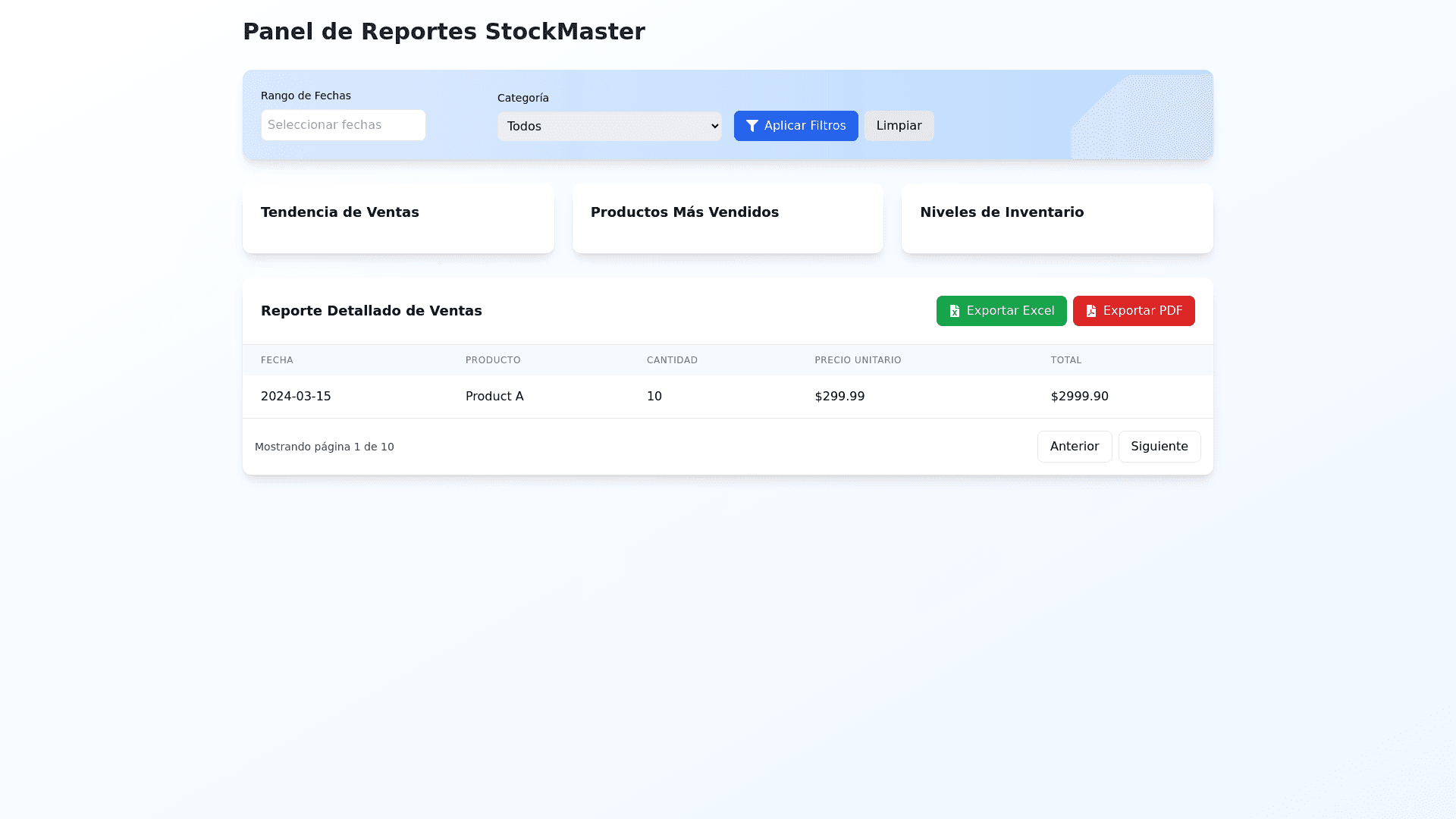The width and height of the screenshot is (1456, 819).
Task: Click the Excel file icon
Action: point(955,311)
